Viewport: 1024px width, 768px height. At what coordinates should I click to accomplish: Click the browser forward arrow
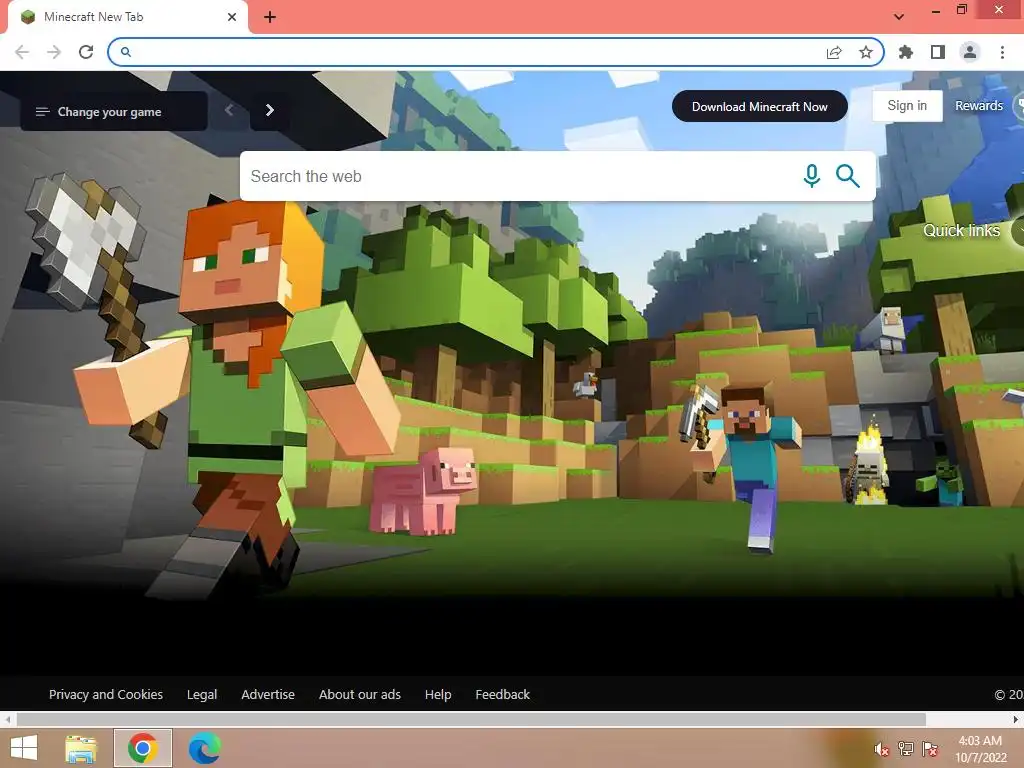tap(54, 52)
